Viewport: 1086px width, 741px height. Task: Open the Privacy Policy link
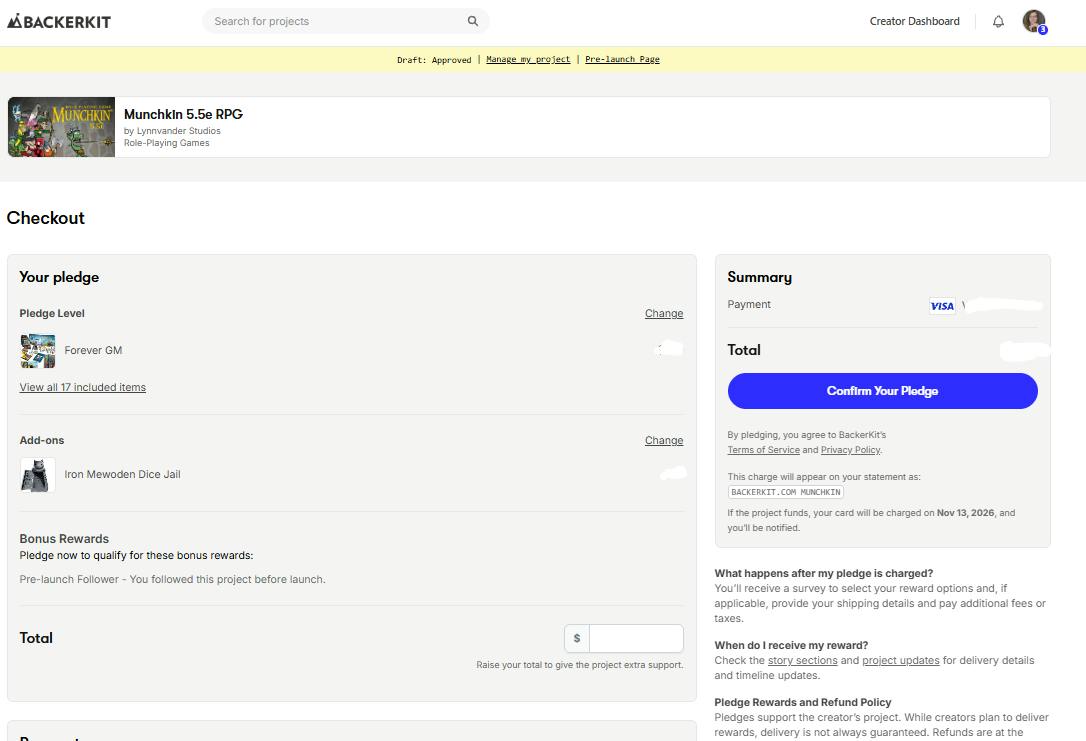(851, 450)
